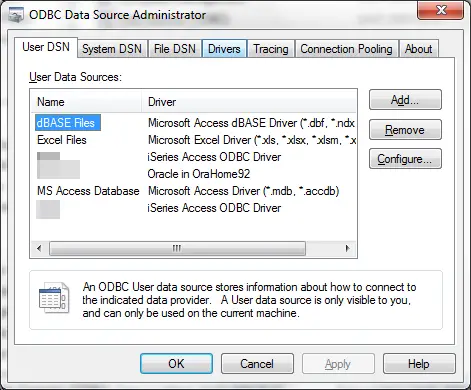Select the dBASE Files data source
Image resolution: width=471 pixels, height=390 pixels.
[x=68, y=123]
